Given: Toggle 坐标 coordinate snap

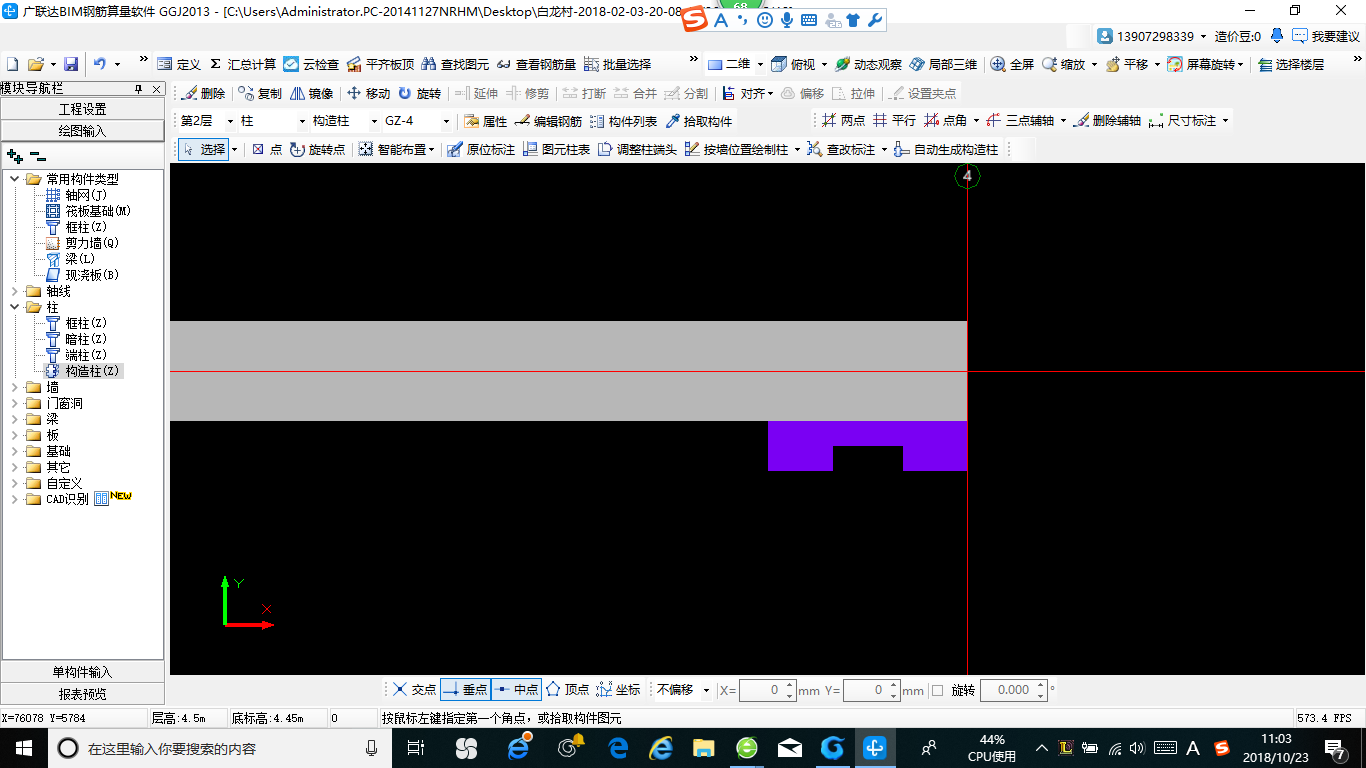Looking at the screenshot, I should point(618,690).
